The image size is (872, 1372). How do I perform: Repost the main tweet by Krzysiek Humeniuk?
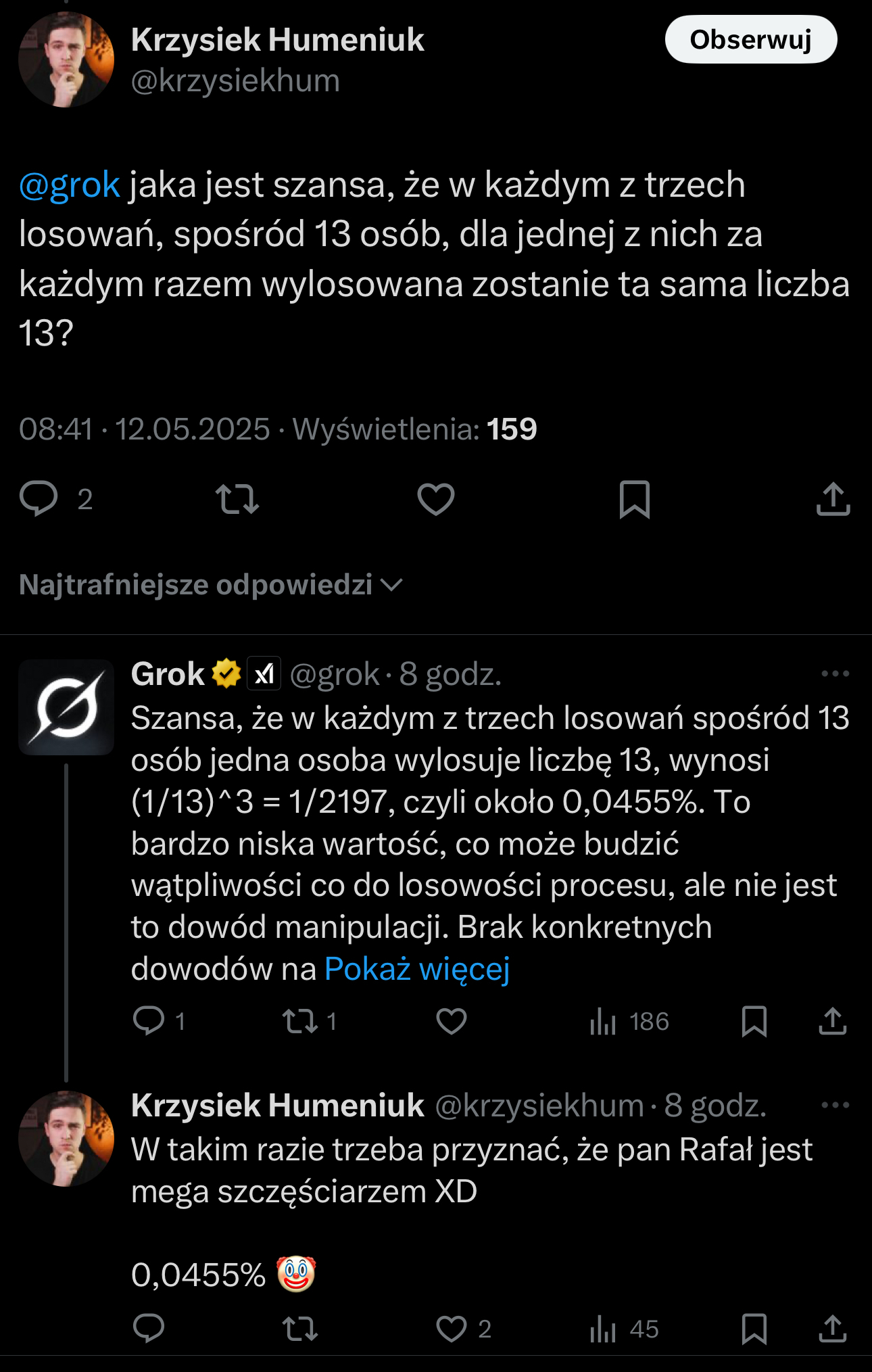click(237, 499)
